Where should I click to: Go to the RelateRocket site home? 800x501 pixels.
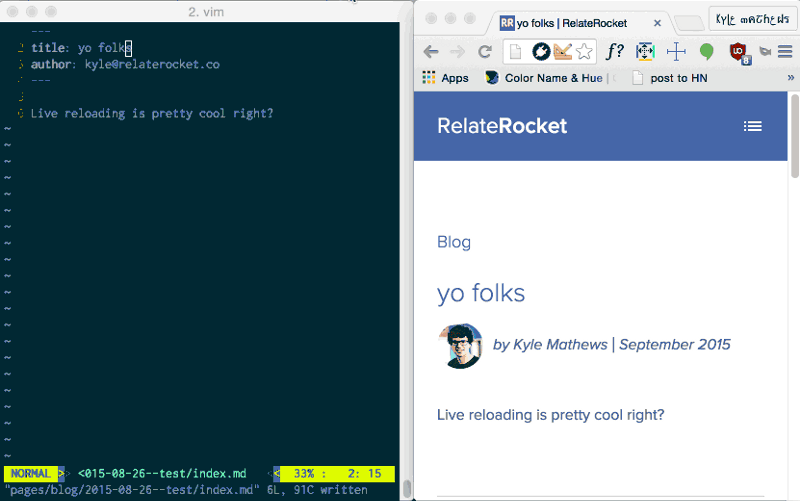[502, 126]
